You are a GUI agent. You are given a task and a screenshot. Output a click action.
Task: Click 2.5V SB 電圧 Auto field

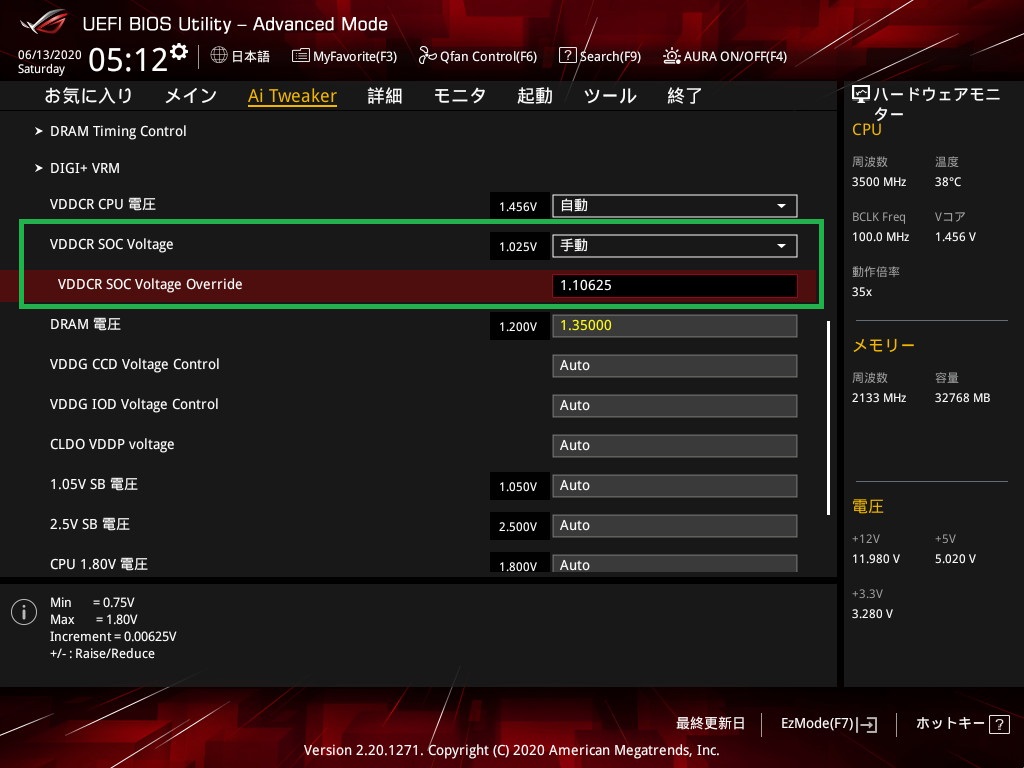[675, 526]
